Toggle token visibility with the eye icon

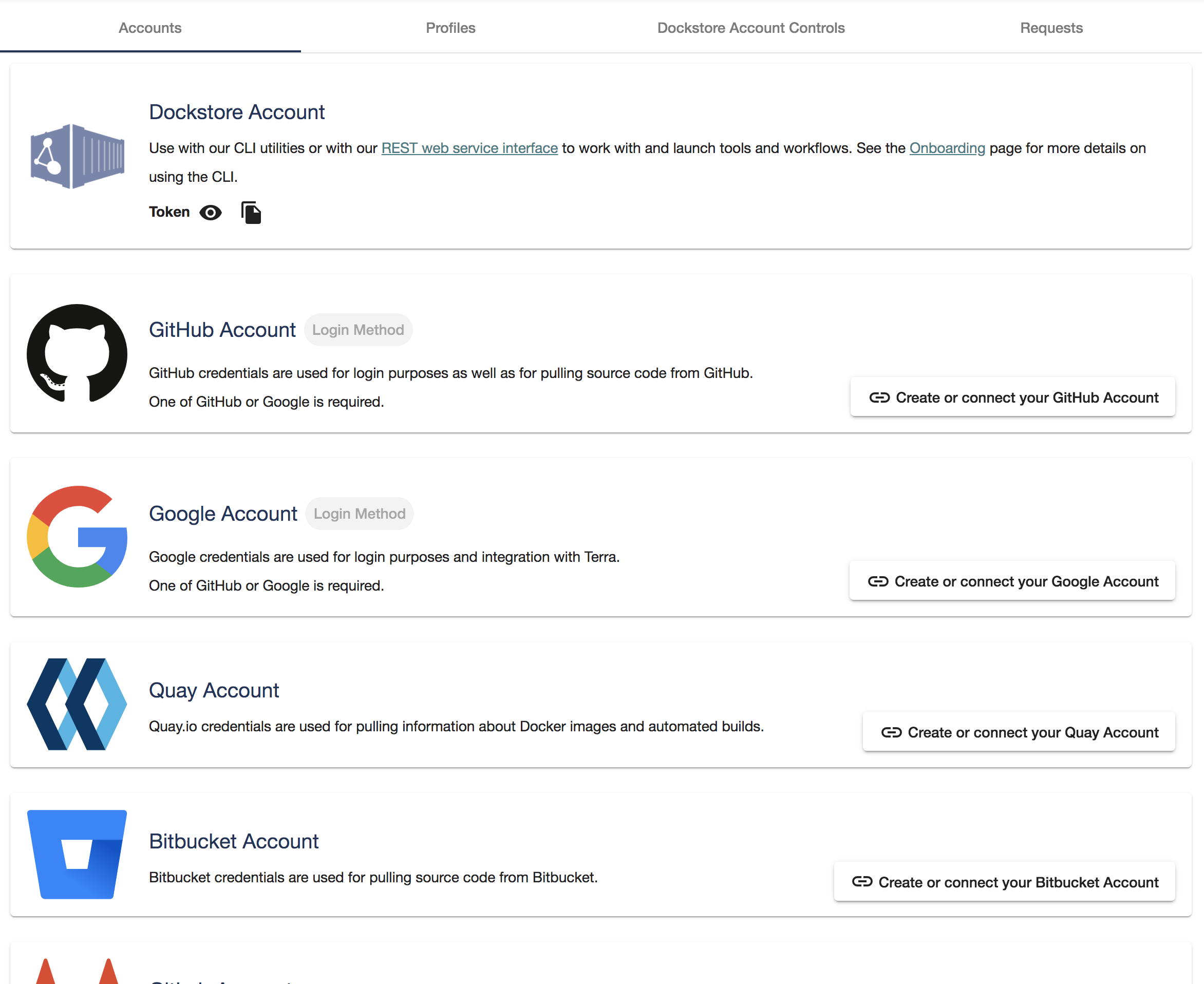[x=210, y=213]
